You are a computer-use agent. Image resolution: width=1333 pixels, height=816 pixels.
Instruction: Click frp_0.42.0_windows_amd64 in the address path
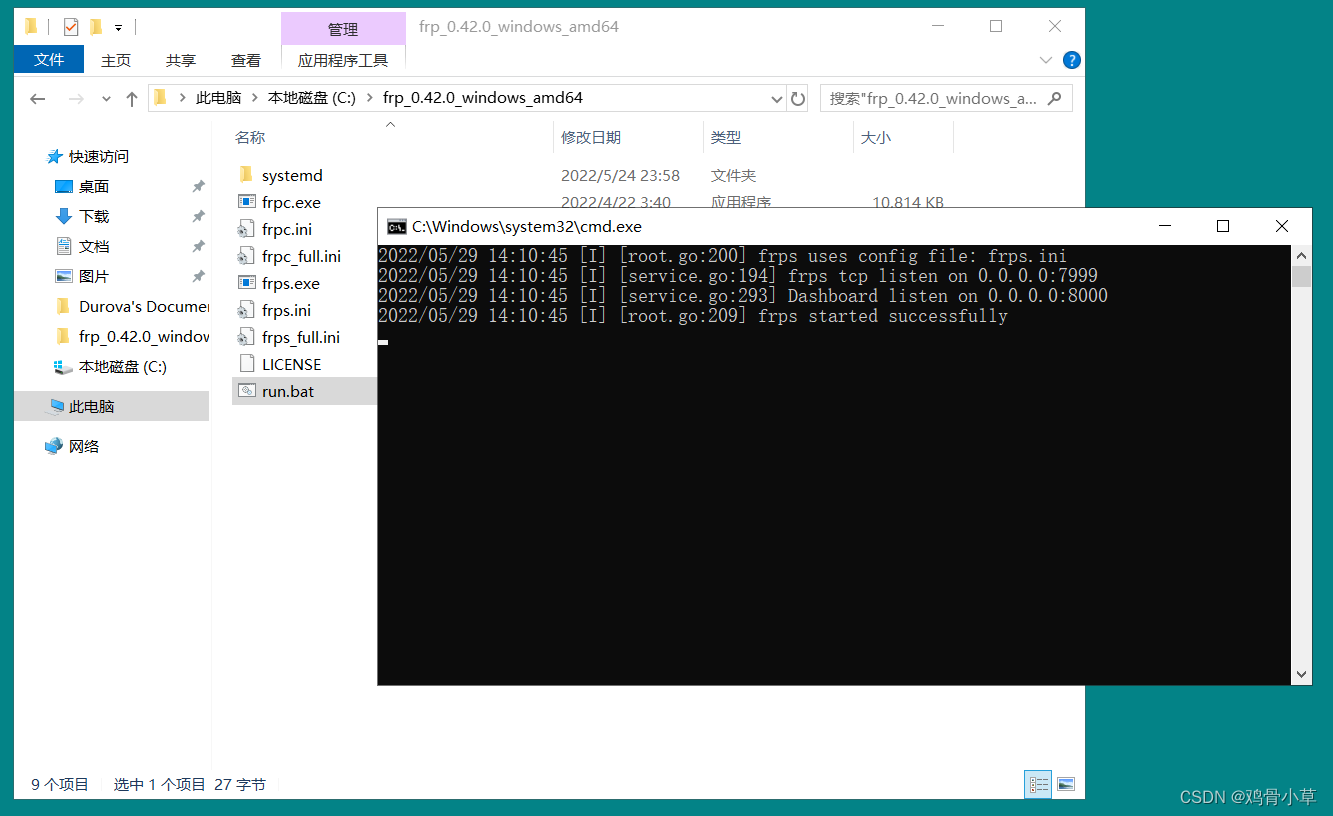point(483,98)
